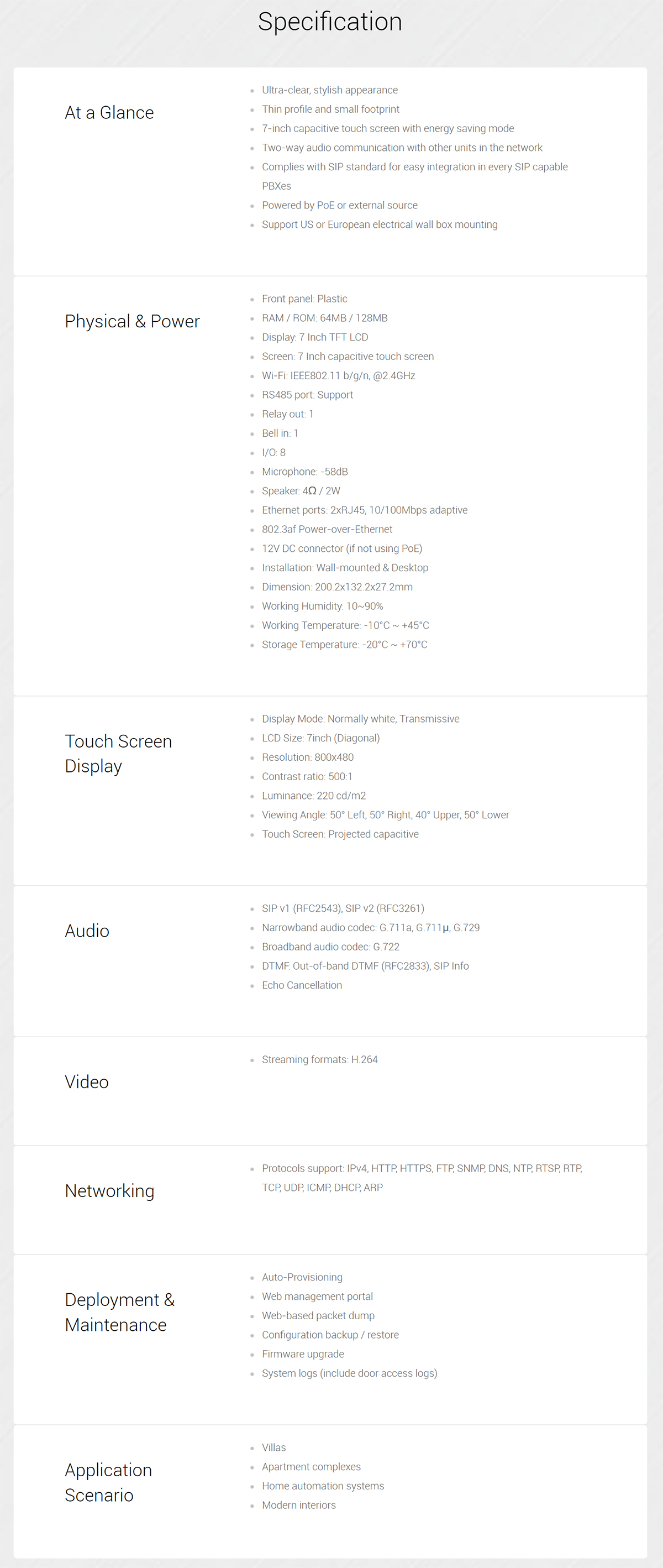Click the Video section heading
This screenshot has height=1568, width=663.
[87, 1081]
